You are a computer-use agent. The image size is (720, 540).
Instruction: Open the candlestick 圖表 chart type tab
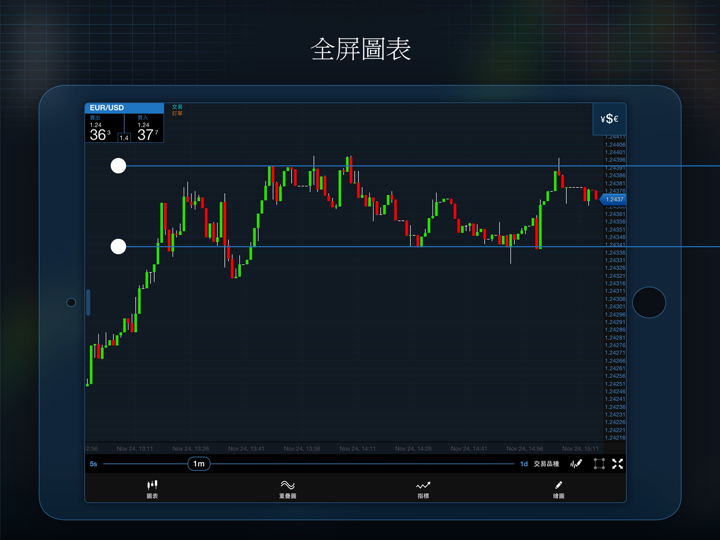(152, 488)
